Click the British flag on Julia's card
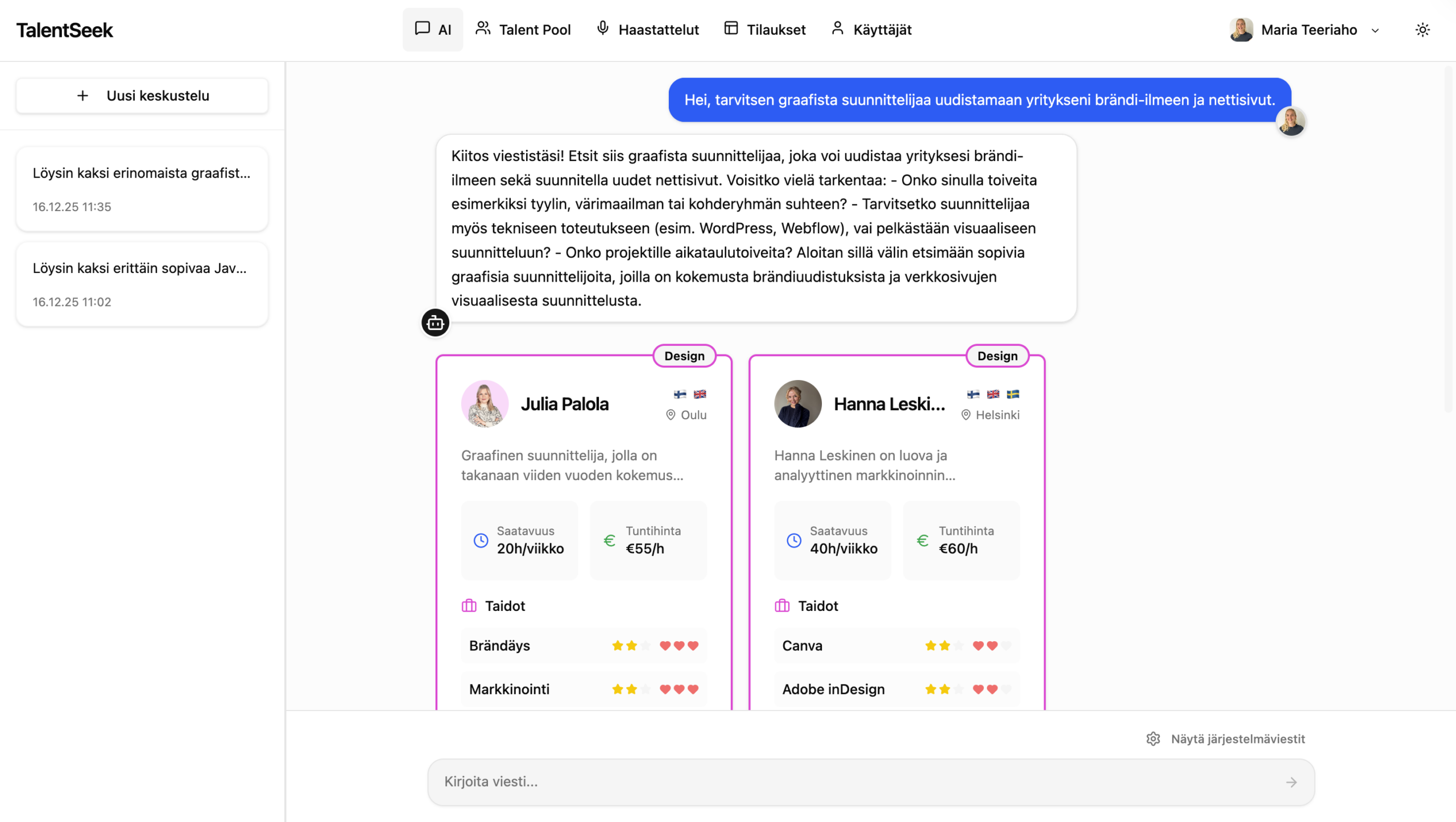Viewport: 1456px width, 822px height. 700,394
